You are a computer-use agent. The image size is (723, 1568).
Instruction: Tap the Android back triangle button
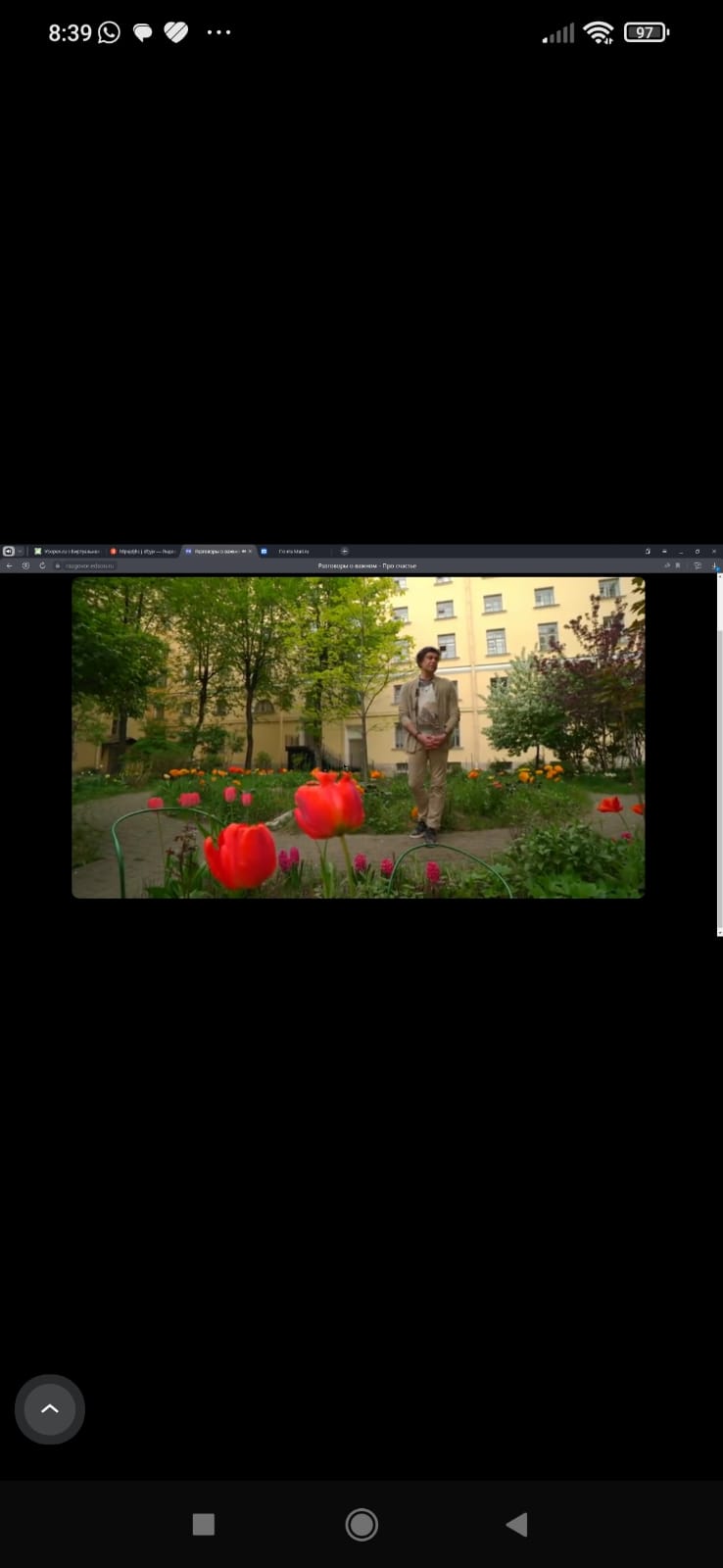click(516, 1524)
